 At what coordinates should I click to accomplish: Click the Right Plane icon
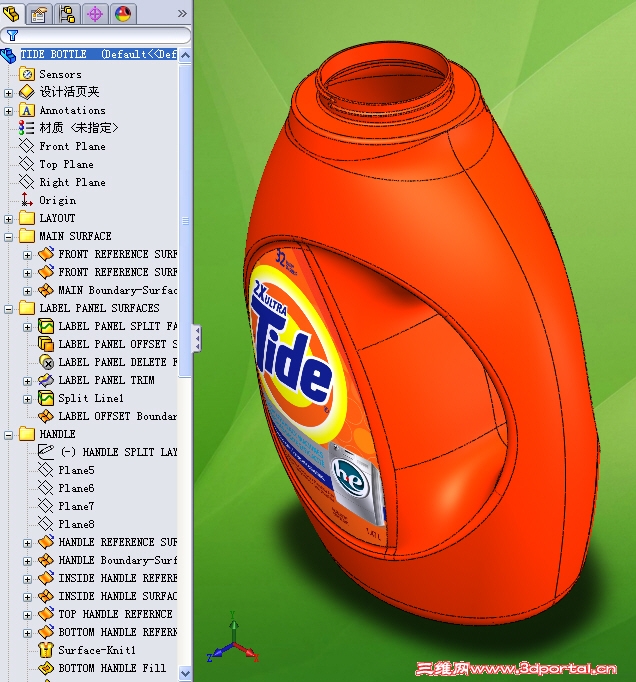[27, 182]
